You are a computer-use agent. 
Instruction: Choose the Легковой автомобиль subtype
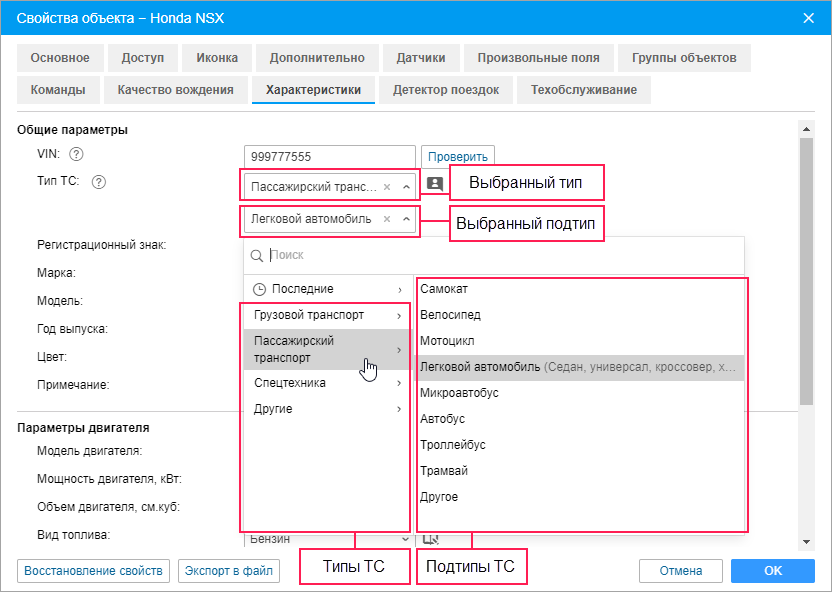click(x=580, y=367)
